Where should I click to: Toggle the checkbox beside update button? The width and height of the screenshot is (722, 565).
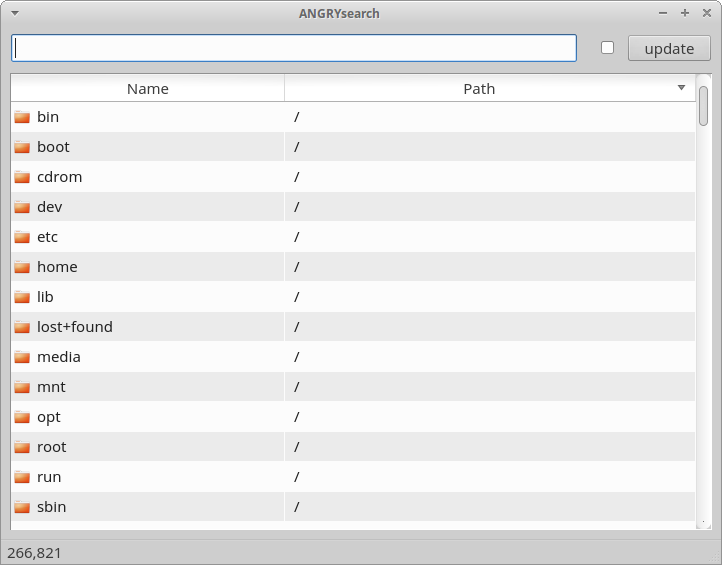pos(607,47)
